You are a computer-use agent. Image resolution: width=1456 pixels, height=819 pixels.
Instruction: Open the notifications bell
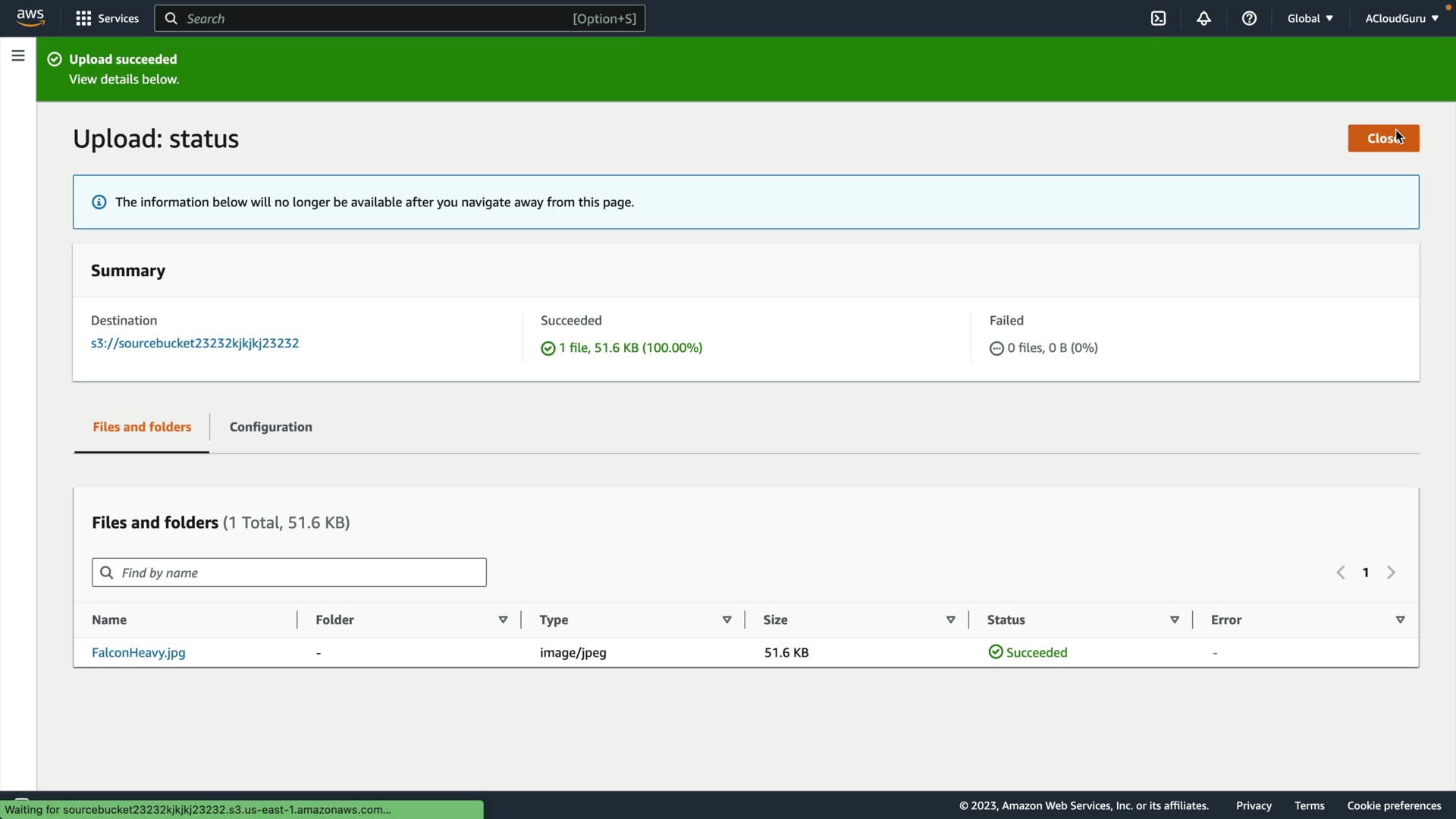pyautogui.click(x=1203, y=18)
